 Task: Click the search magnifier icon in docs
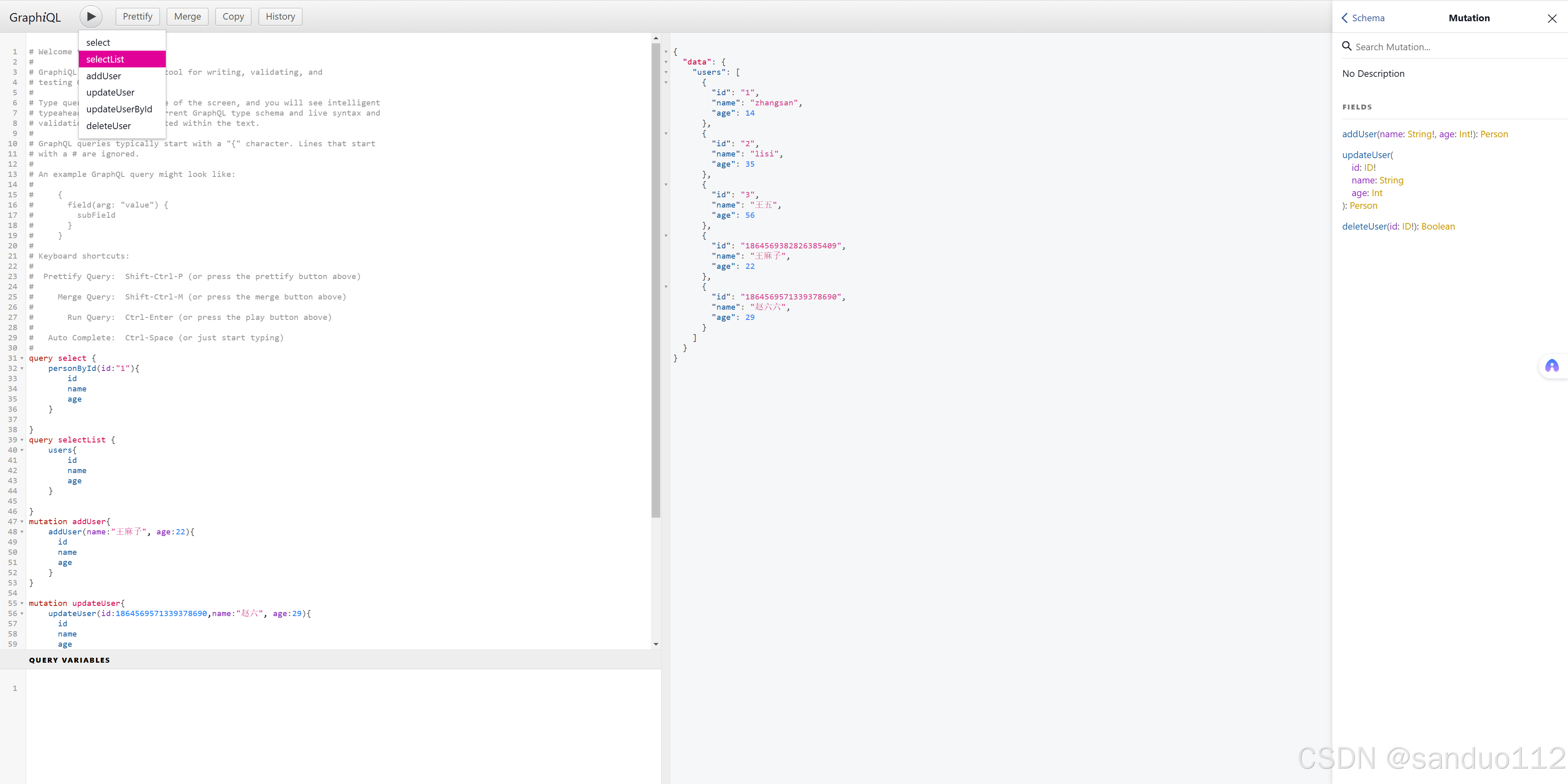(x=1346, y=46)
